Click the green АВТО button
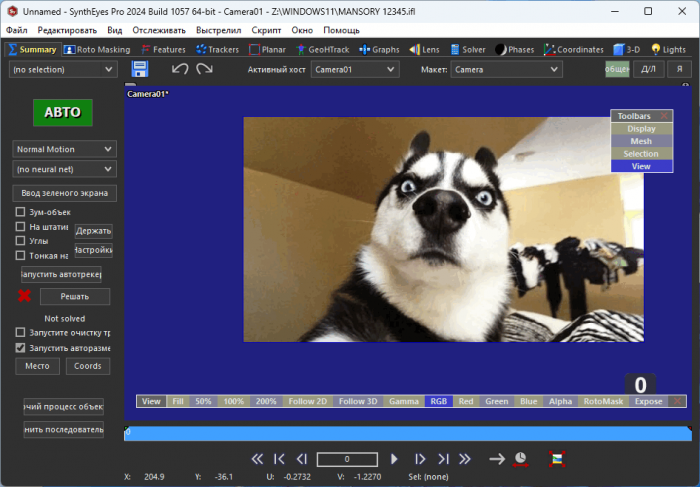The image size is (700, 487). [62, 113]
